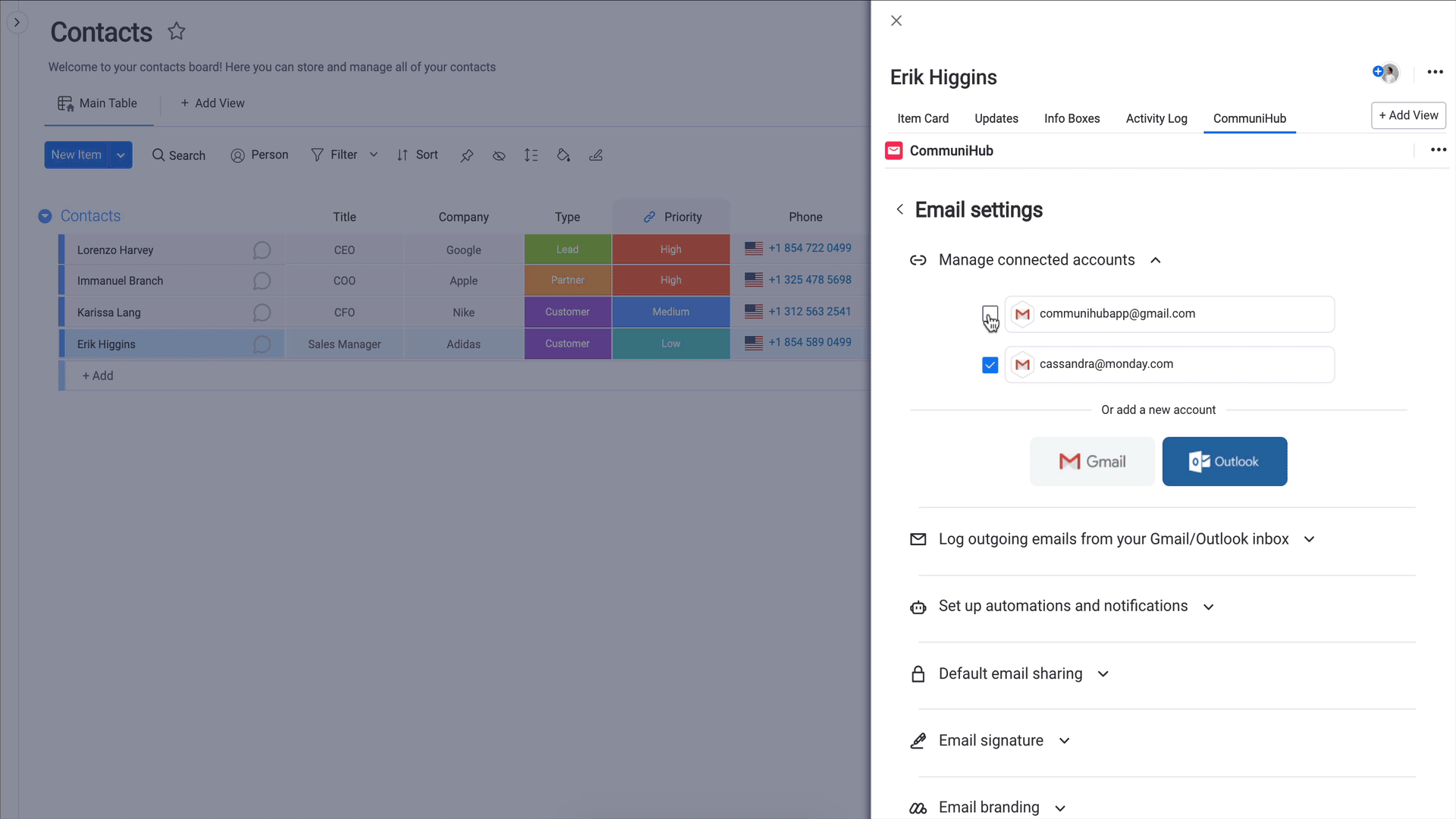The height and width of the screenshot is (819, 1456).
Task: Expand Set up automations and notifications
Action: [x=1208, y=607]
